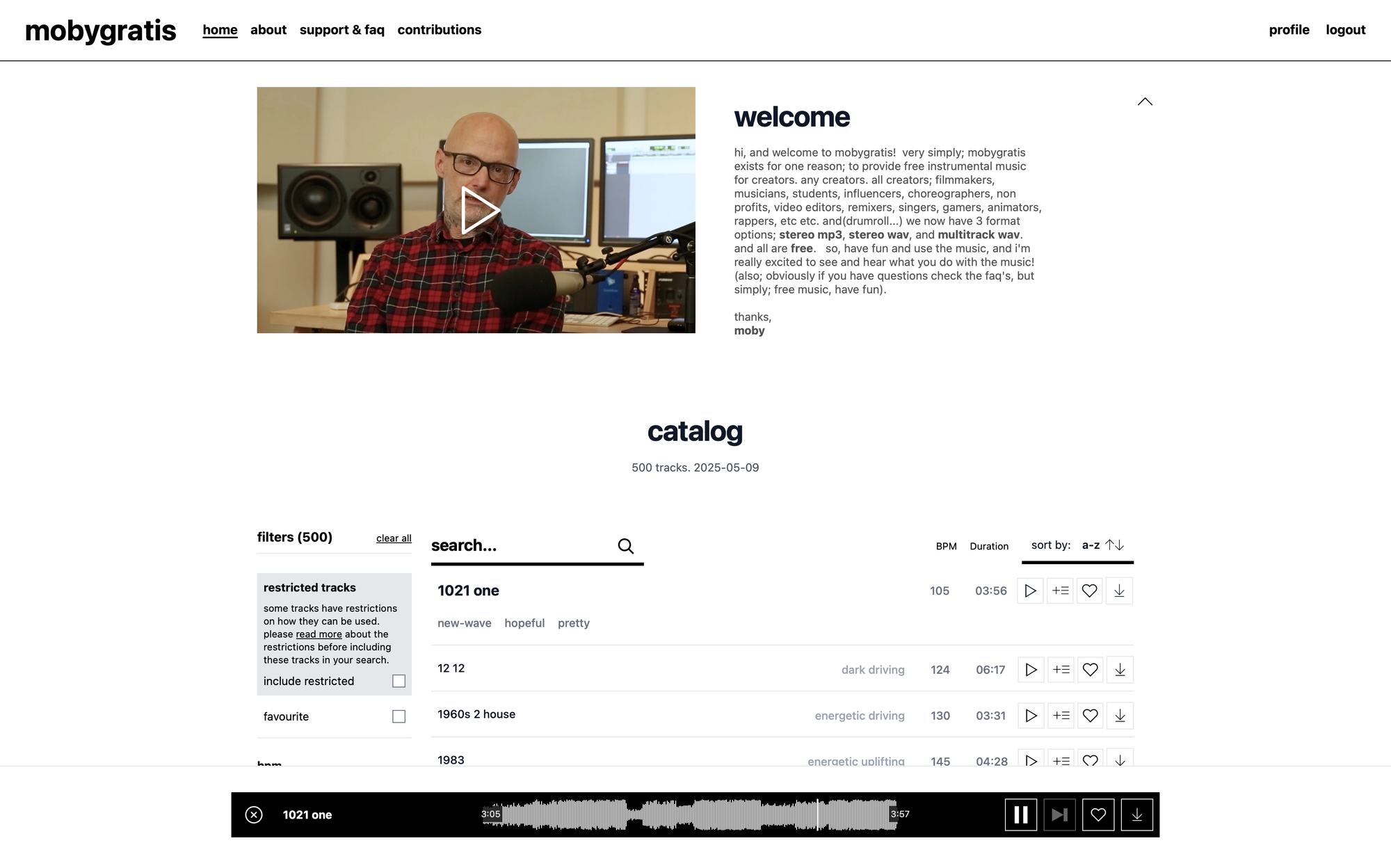The width and height of the screenshot is (1391, 868).
Task: Click the search magnifier icon
Action: pyautogui.click(x=626, y=546)
